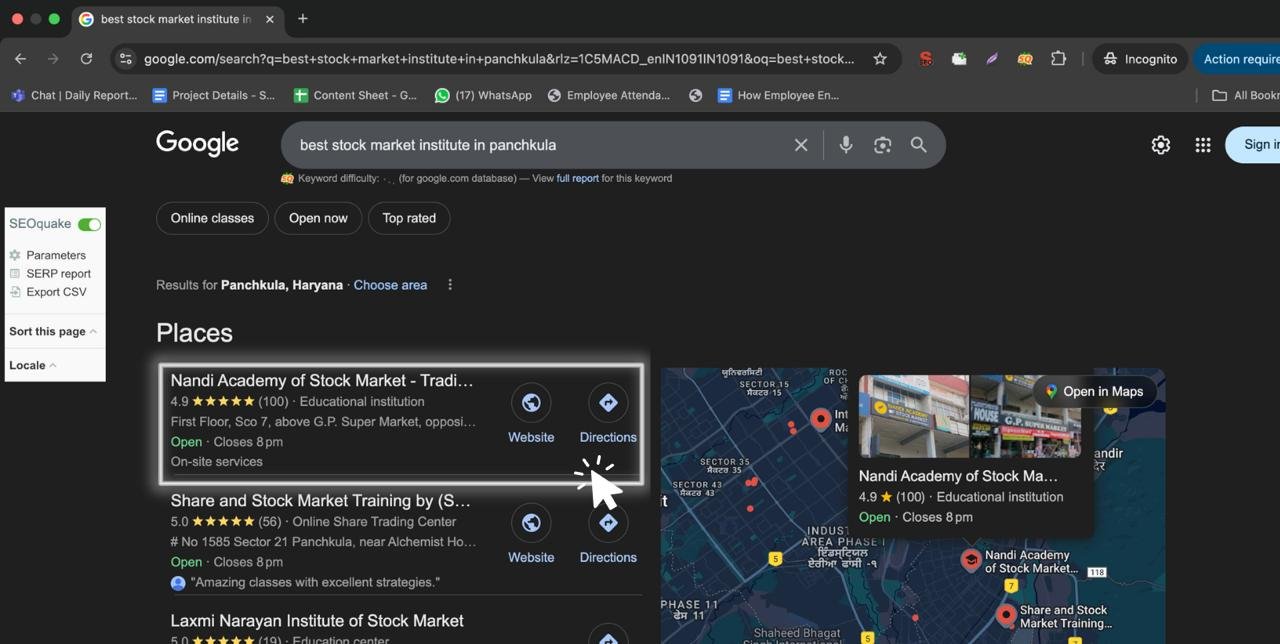
Task: Click the Nandi Academy storefront photo
Action: click(914, 416)
